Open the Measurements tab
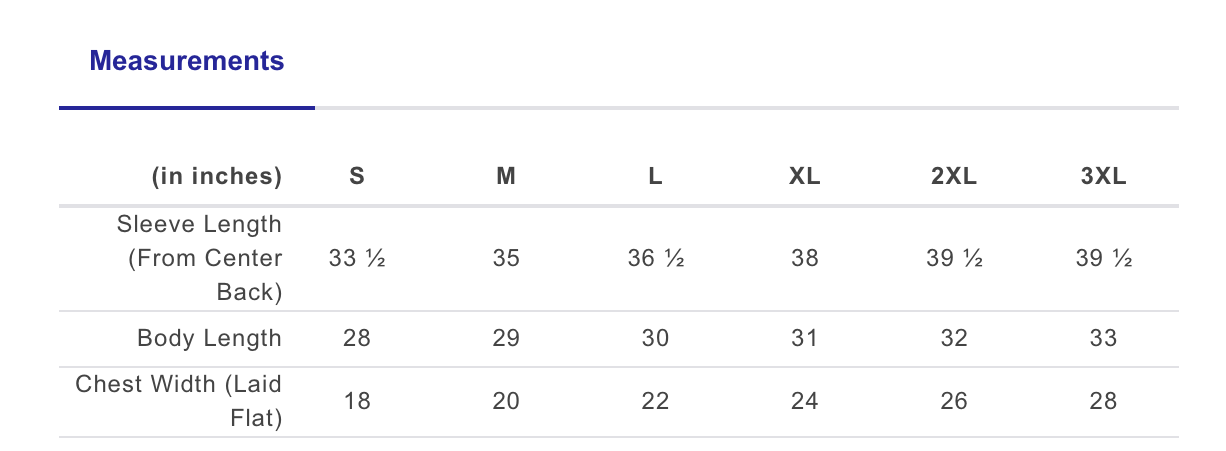 point(187,61)
